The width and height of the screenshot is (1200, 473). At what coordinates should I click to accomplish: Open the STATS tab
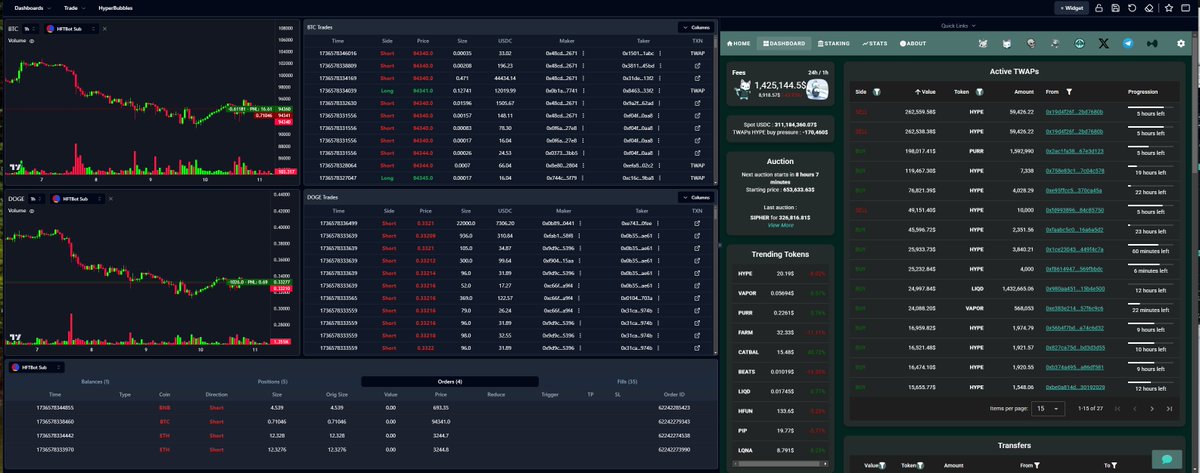tap(874, 44)
